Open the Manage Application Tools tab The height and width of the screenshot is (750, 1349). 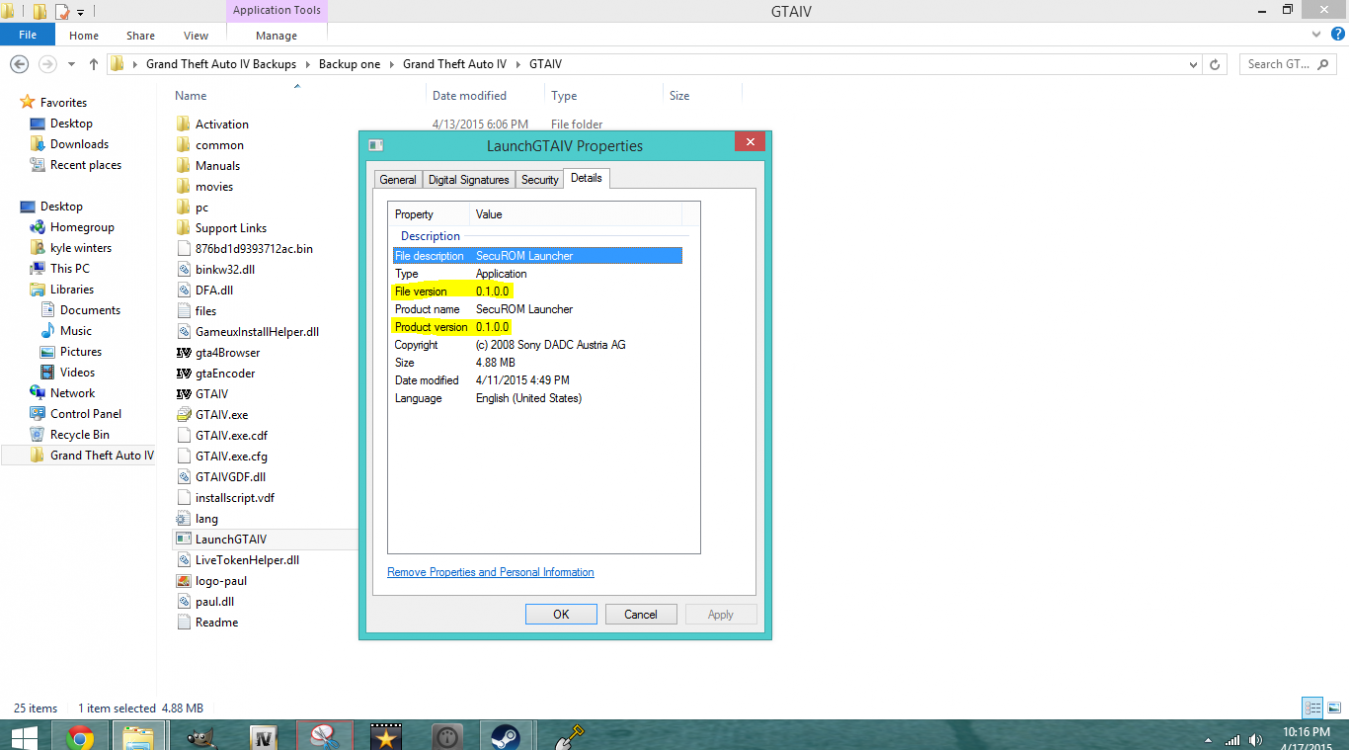[x=276, y=35]
